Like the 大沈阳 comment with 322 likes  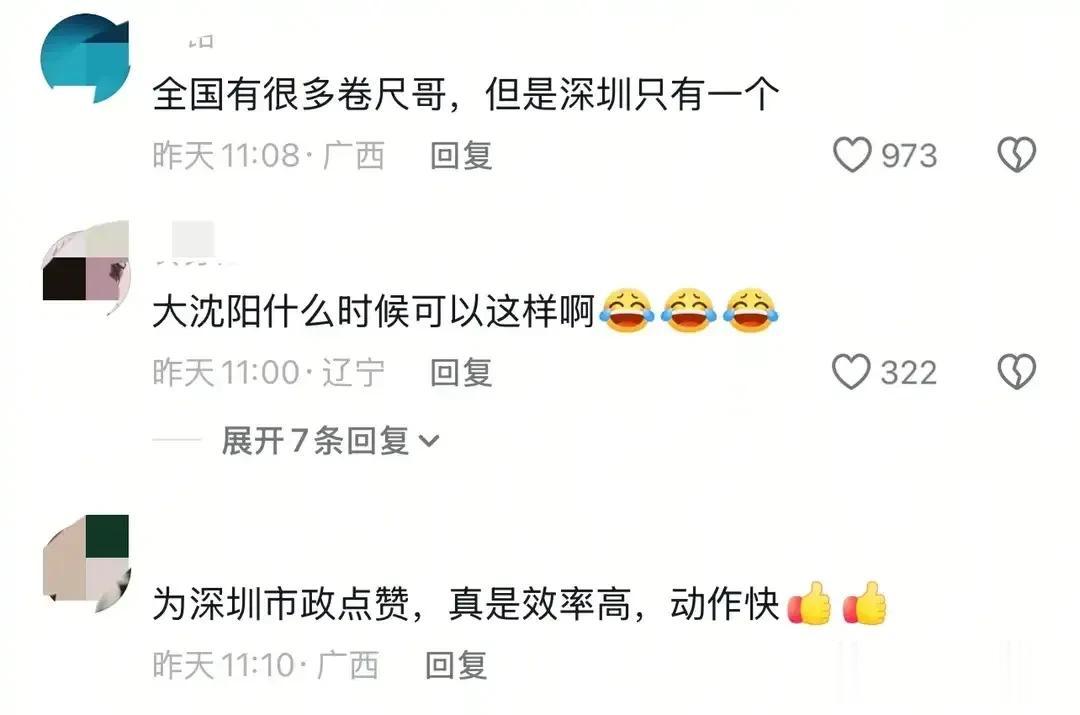(851, 372)
